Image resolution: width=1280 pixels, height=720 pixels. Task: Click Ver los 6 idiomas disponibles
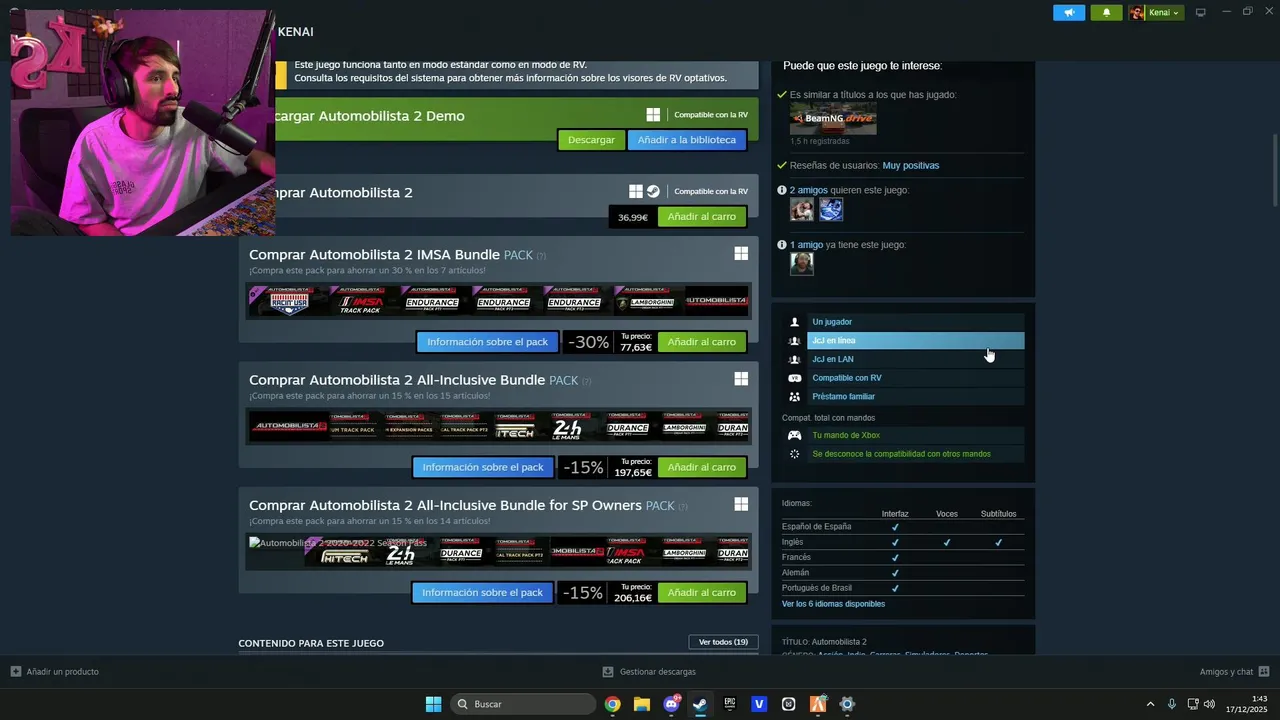833,604
